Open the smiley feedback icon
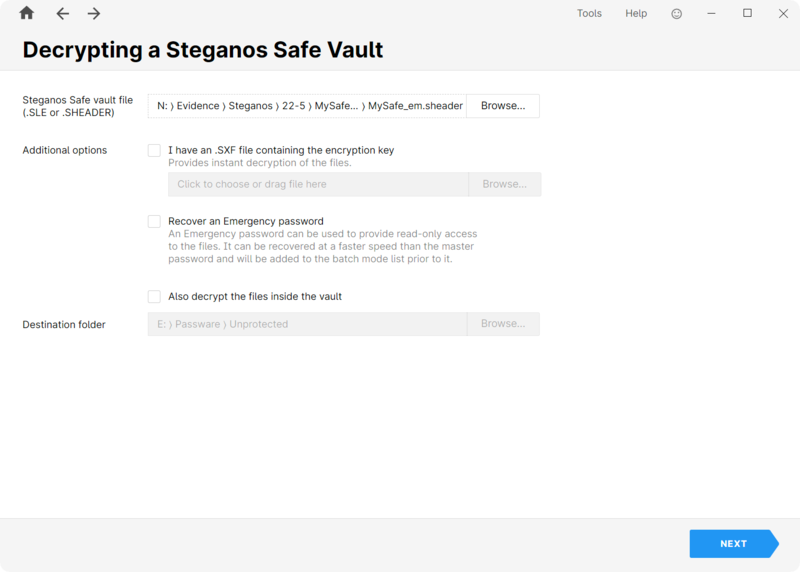Viewport: 800px width, 572px height. 677,14
